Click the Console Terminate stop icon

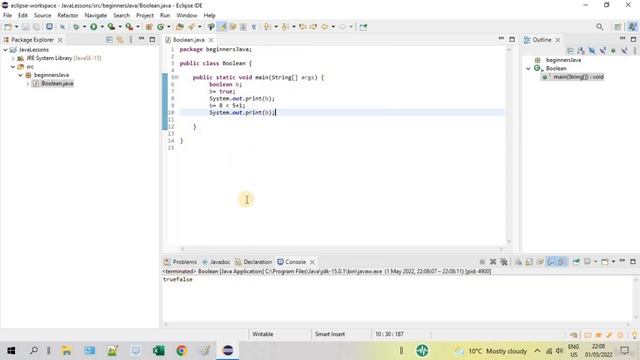[x=482, y=262]
